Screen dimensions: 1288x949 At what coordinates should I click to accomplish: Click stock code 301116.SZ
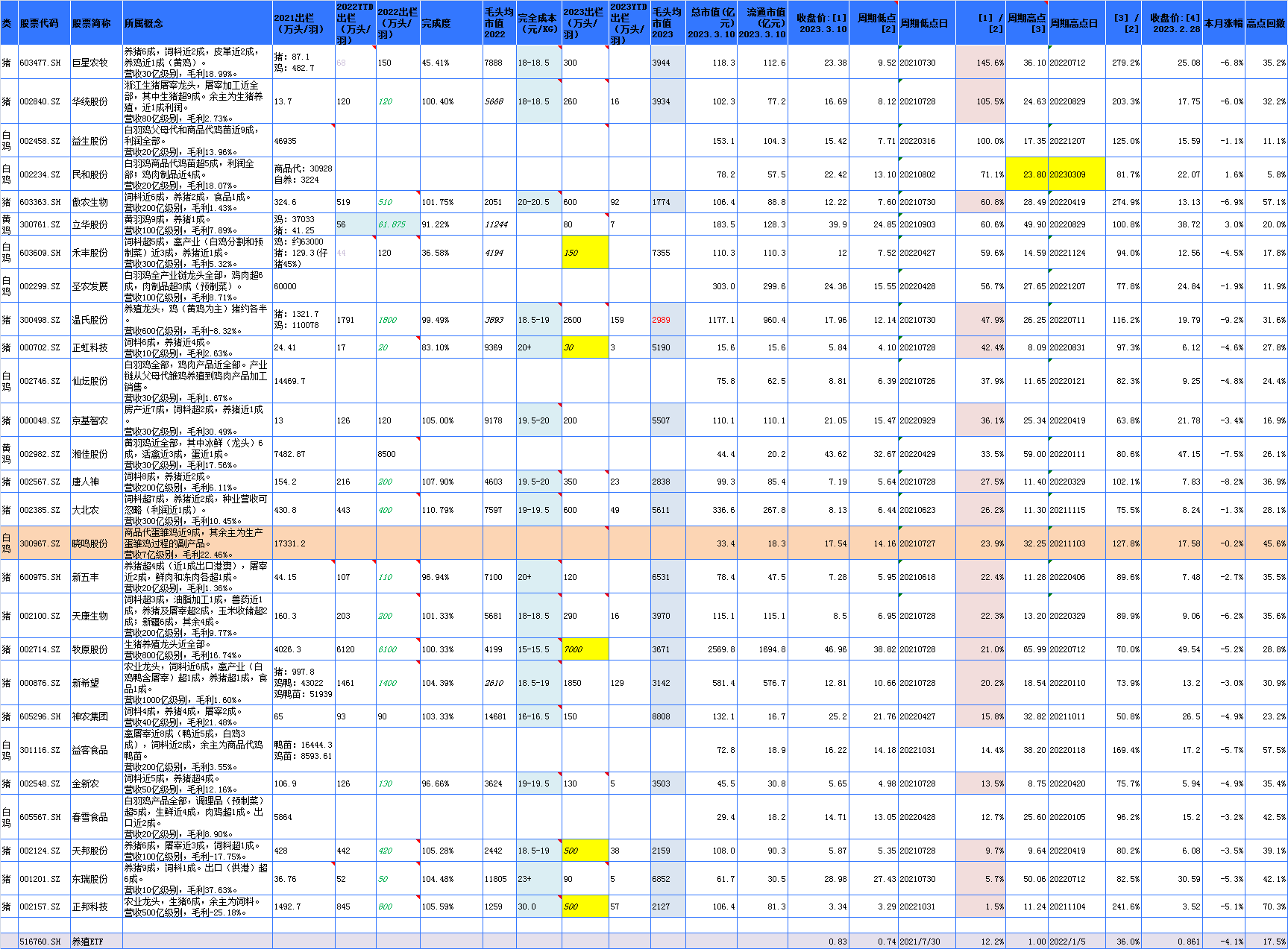(x=40, y=750)
